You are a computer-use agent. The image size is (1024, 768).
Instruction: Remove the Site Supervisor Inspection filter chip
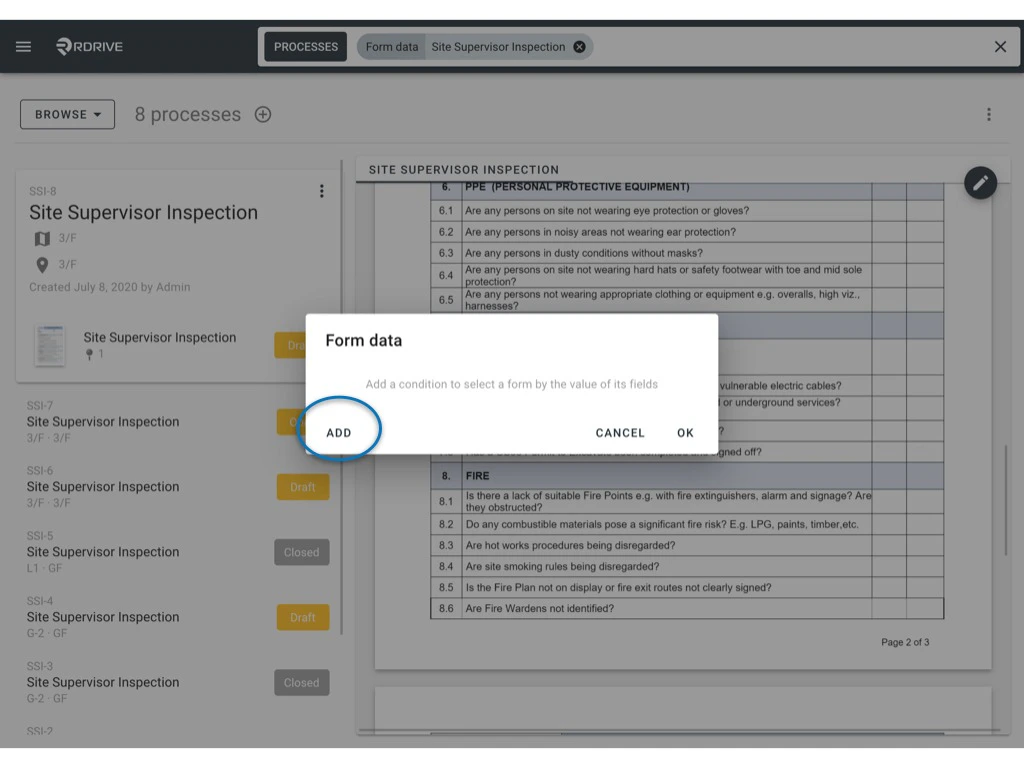point(578,46)
